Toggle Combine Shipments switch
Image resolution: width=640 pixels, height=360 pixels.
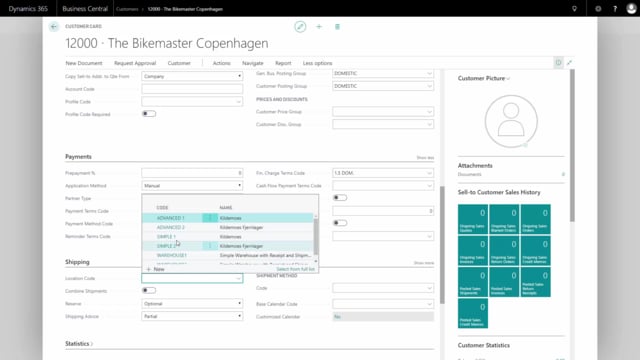click(x=149, y=290)
